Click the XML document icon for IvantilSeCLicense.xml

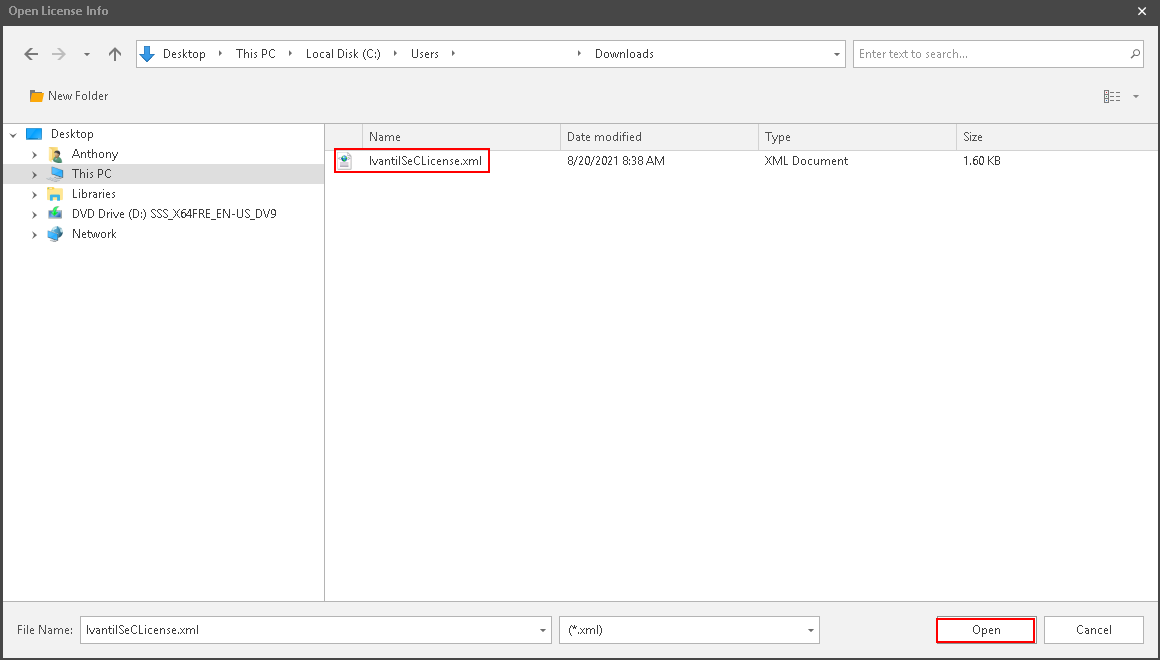tap(345, 160)
